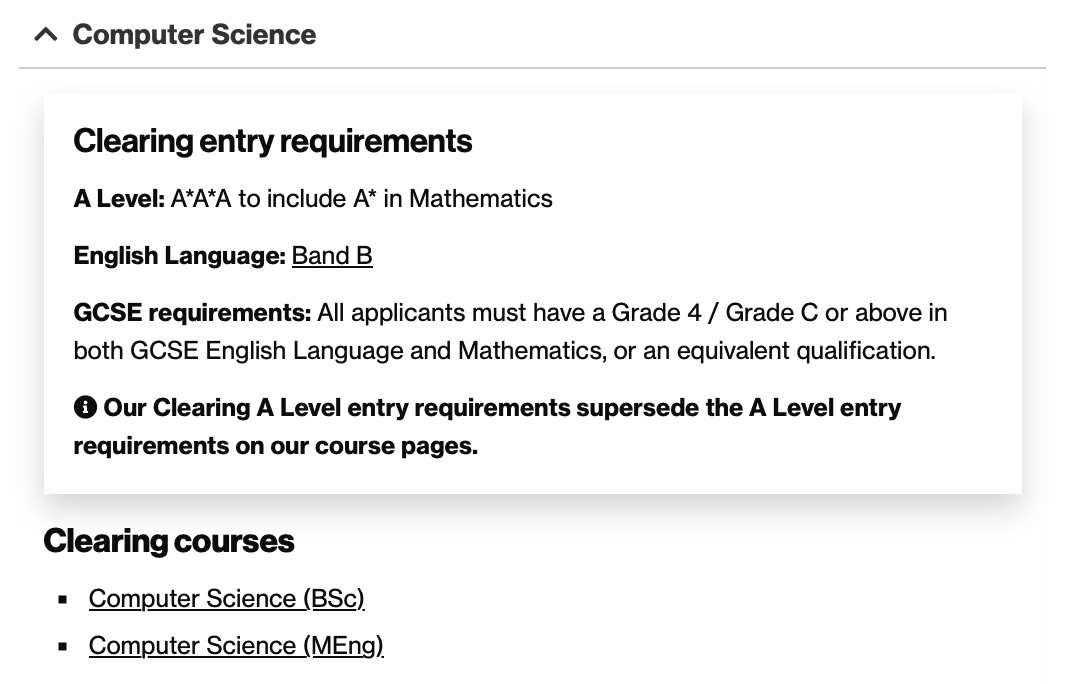Image resolution: width=1068 pixels, height=684 pixels.
Task: Open the Computer Science (BSc) course link
Action: point(226,598)
